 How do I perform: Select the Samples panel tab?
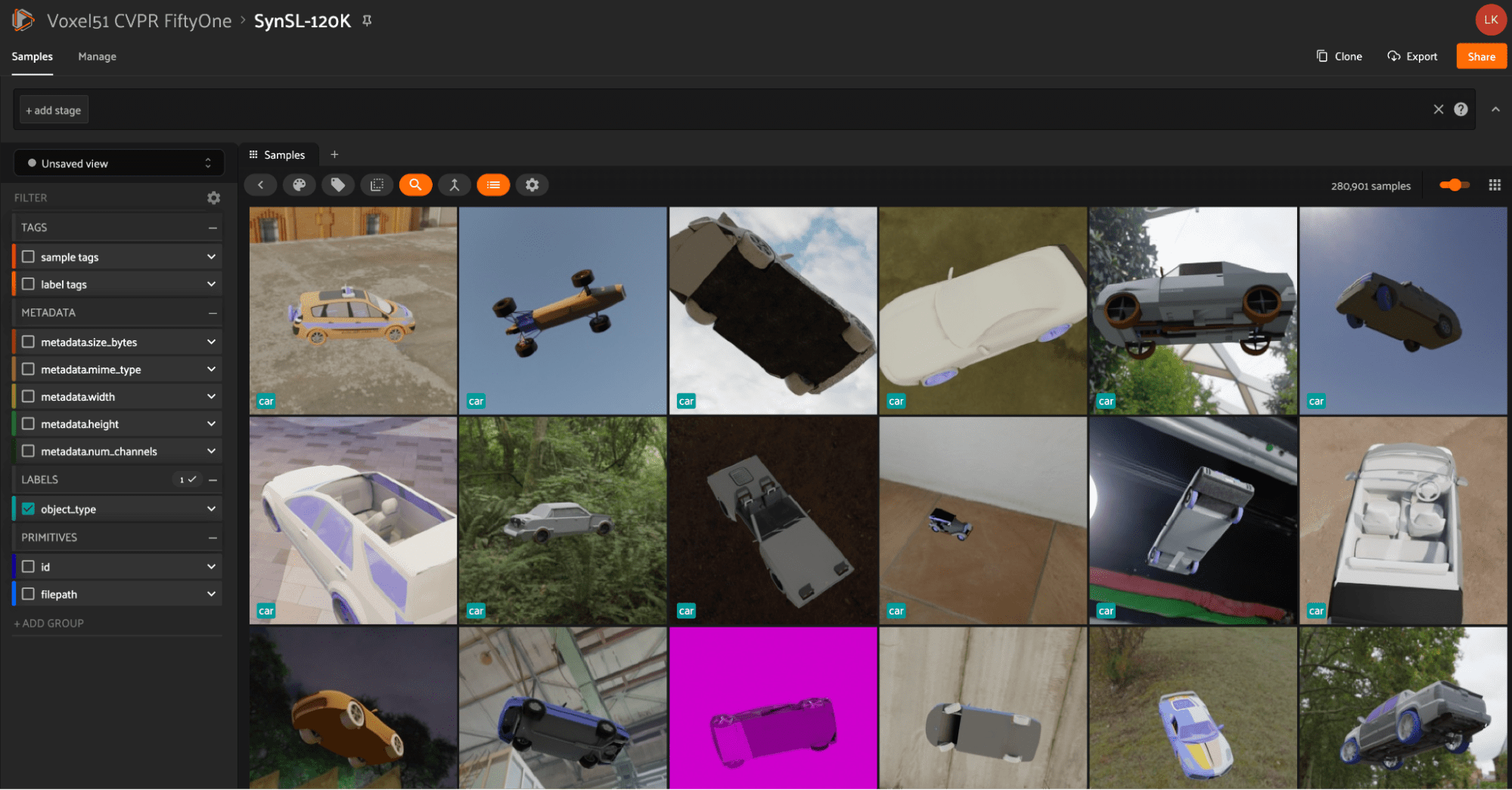point(278,154)
